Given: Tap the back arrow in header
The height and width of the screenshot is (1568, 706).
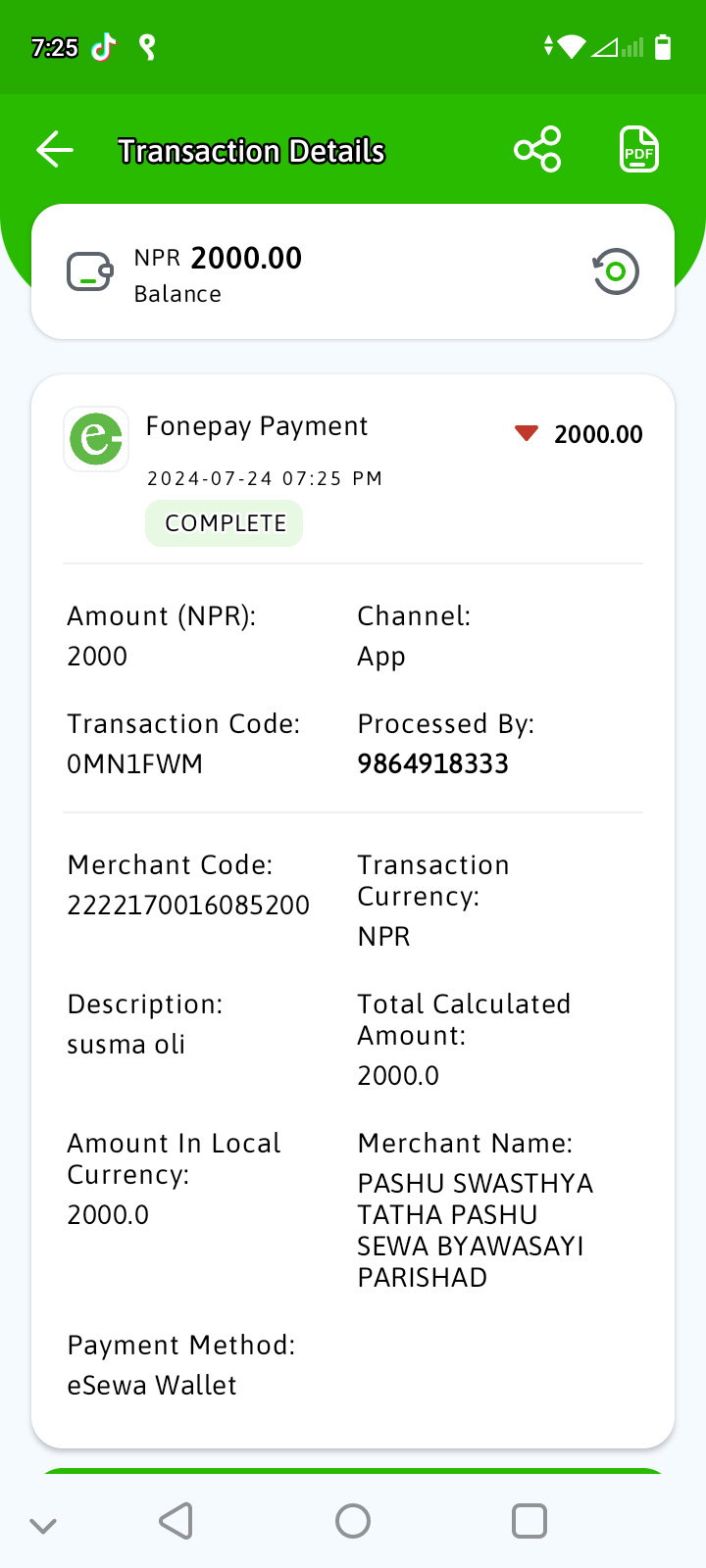Looking at the screenshot, I should [55, 150].
